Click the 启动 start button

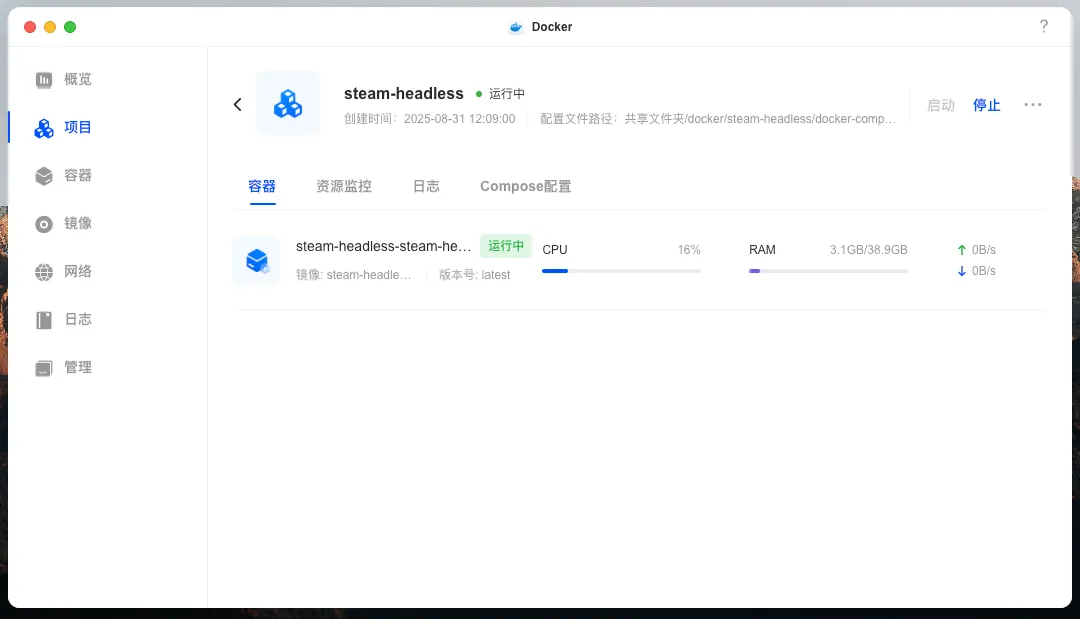940,104
